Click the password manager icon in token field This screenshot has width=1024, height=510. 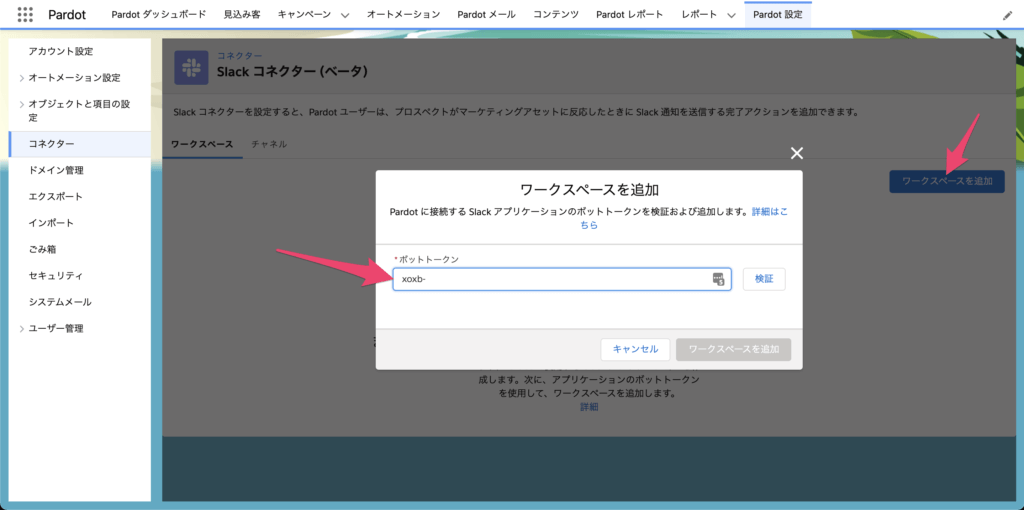[x=718, y=279]
